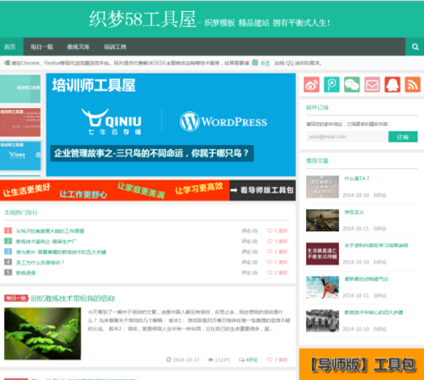The height and width of the screenshot is (380, 424).
Task: Open the Weibo social icon
Action: coord(312,84)
